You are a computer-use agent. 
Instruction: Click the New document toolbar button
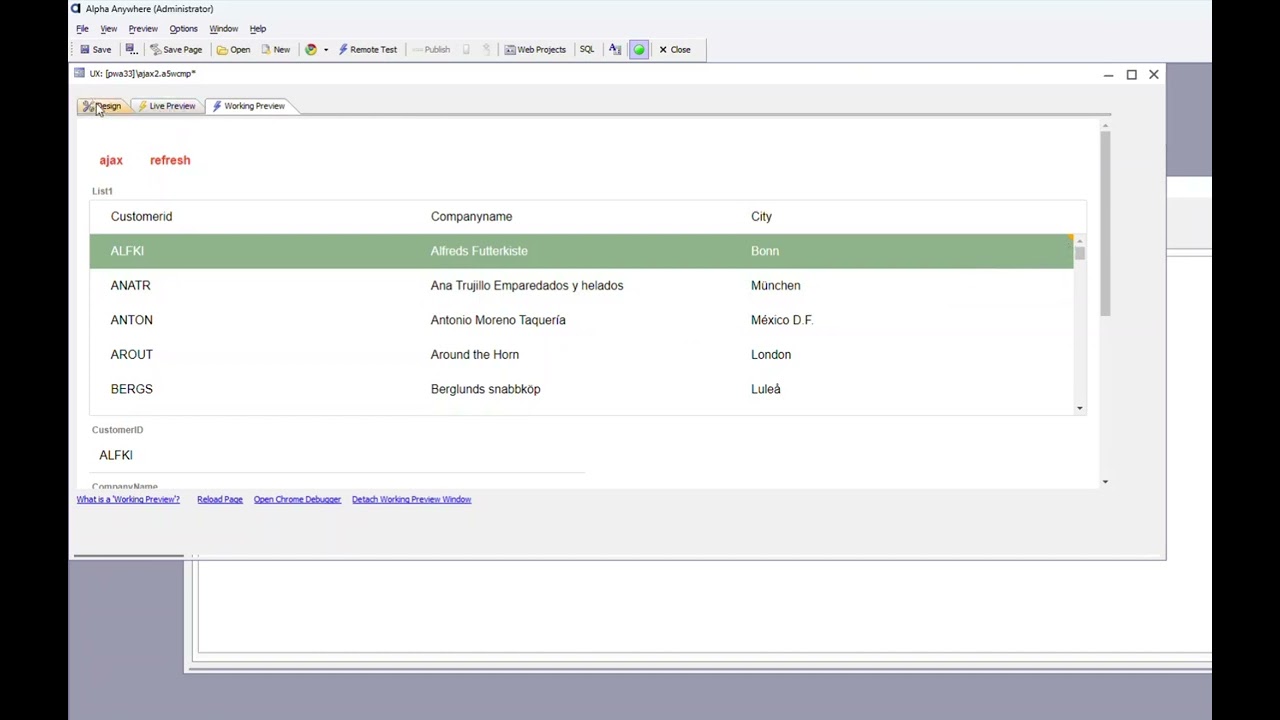[275, 49]
